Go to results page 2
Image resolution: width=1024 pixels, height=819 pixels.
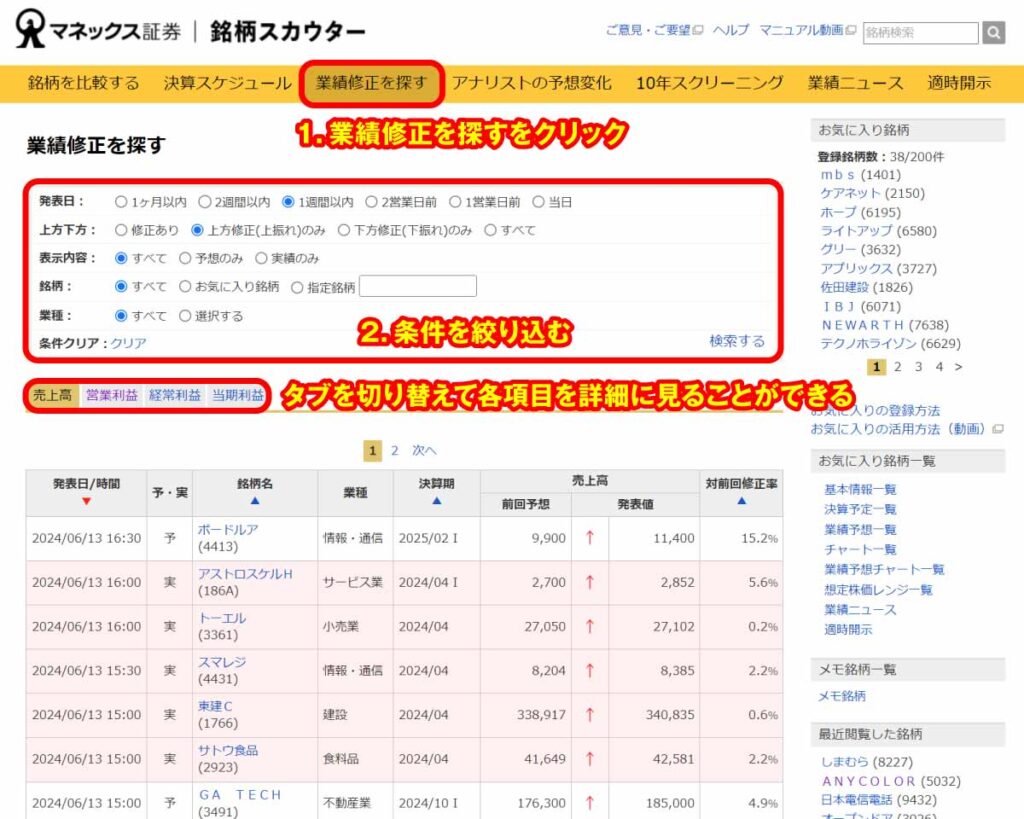pyautogui.click(x=394, y=450)
